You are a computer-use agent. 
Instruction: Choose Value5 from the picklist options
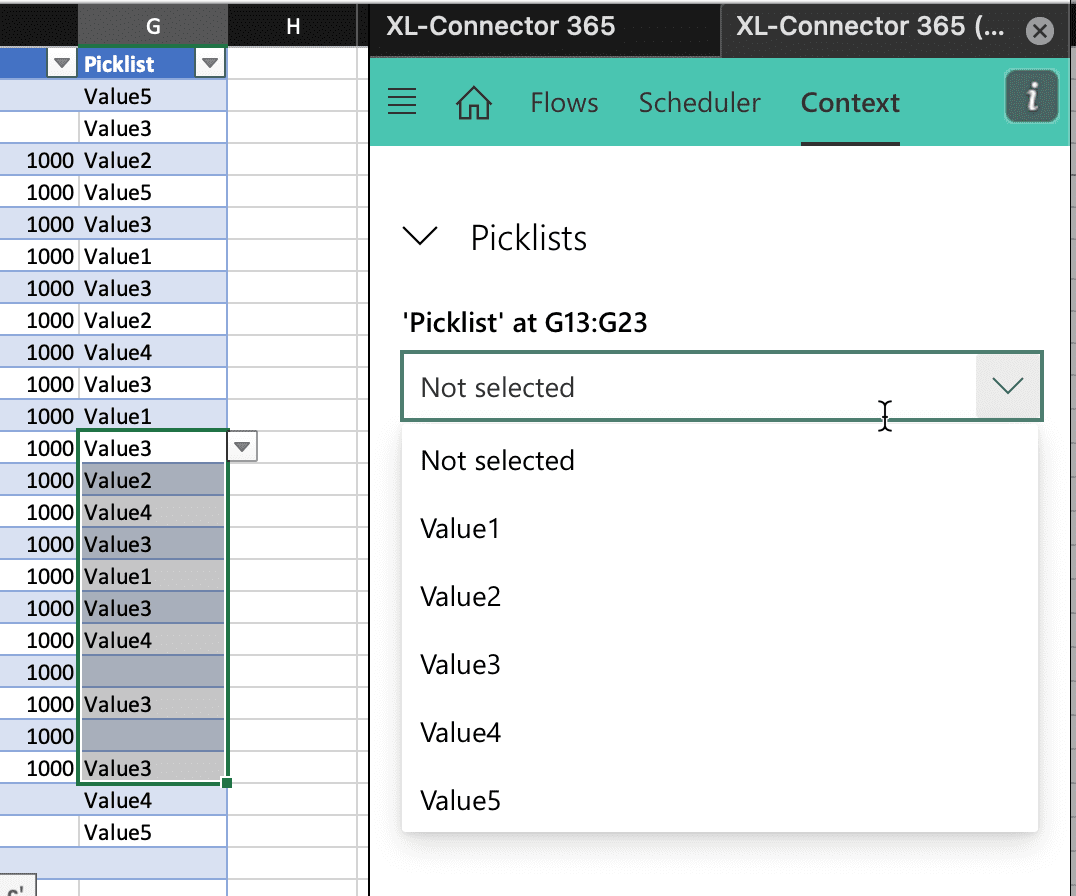pos(461,800)
